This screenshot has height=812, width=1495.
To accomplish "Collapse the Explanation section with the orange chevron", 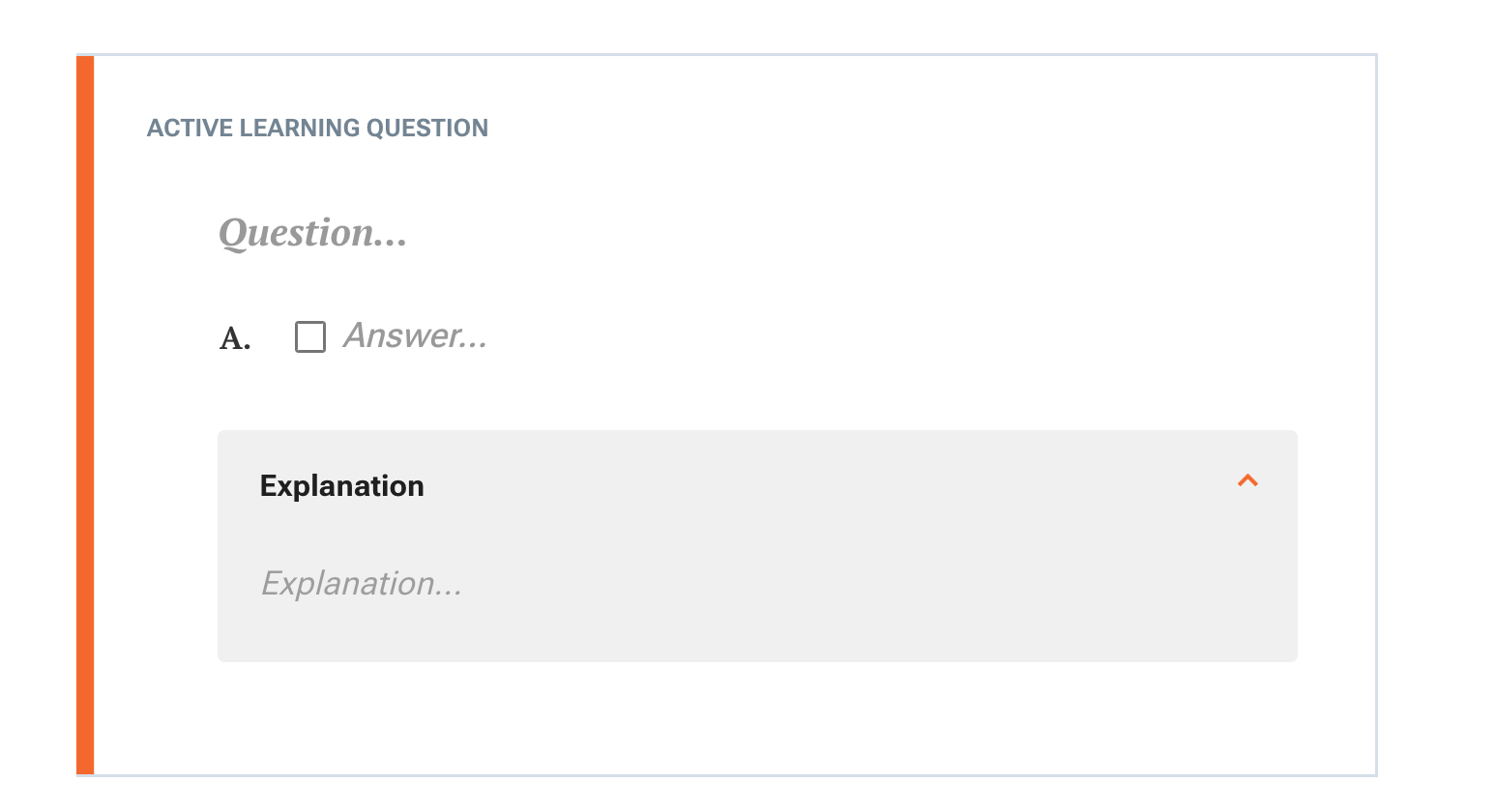I will 1247,480.
